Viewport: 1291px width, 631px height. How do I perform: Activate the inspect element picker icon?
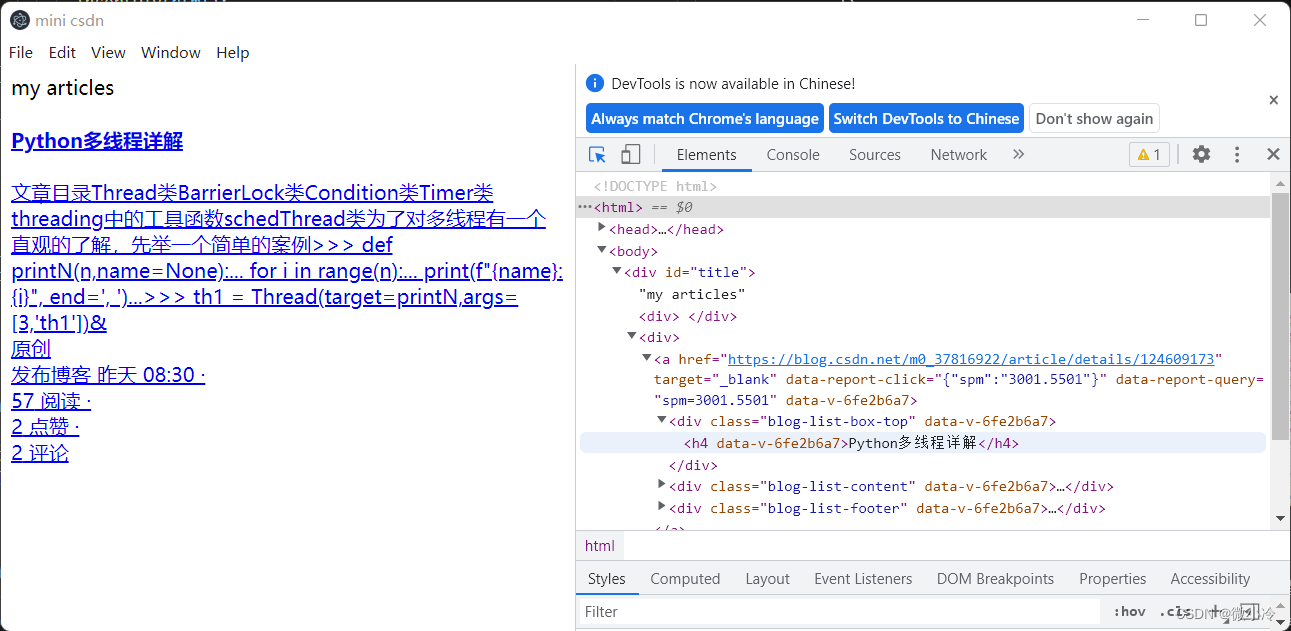click(x=598, y=154)
